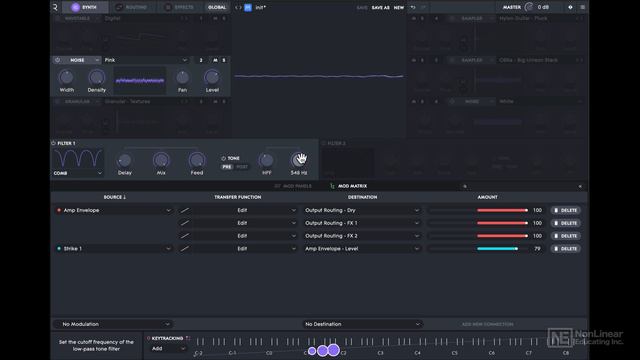Click the Filter 1 Delay knob
Screen dimensions: 640x360
(124, 160)
